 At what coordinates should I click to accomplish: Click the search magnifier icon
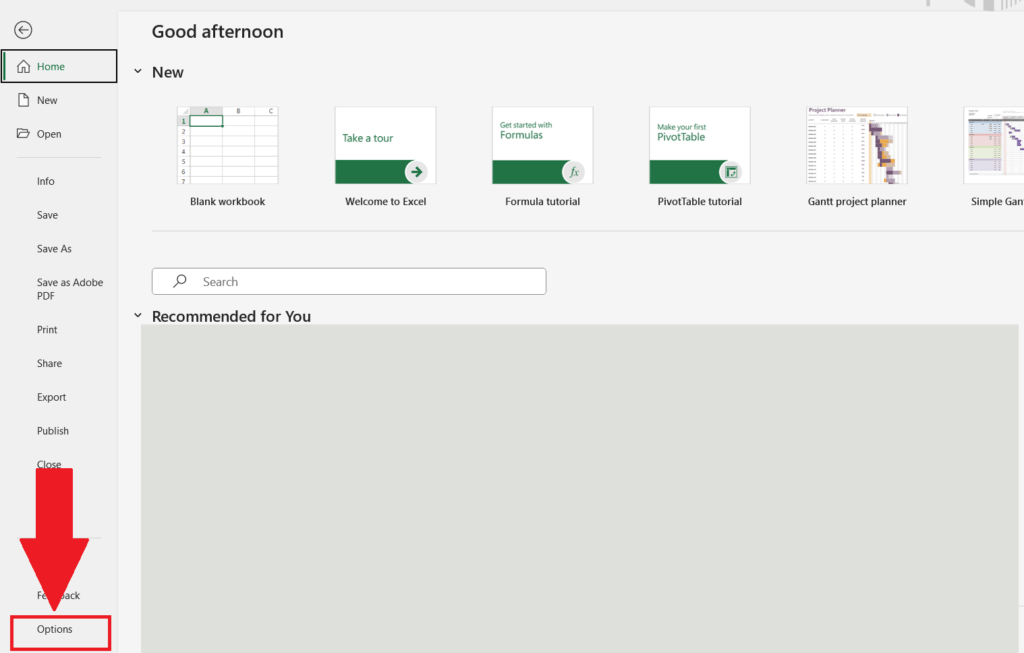click(178, 281)
